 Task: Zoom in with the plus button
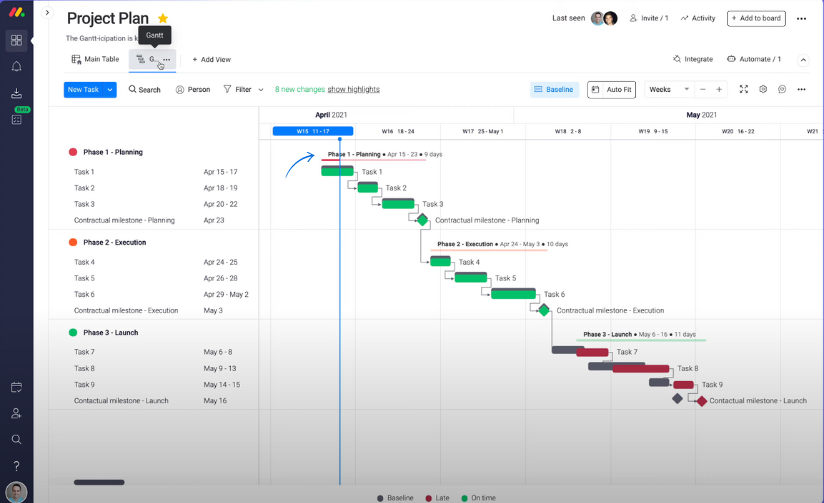(719, 89)
